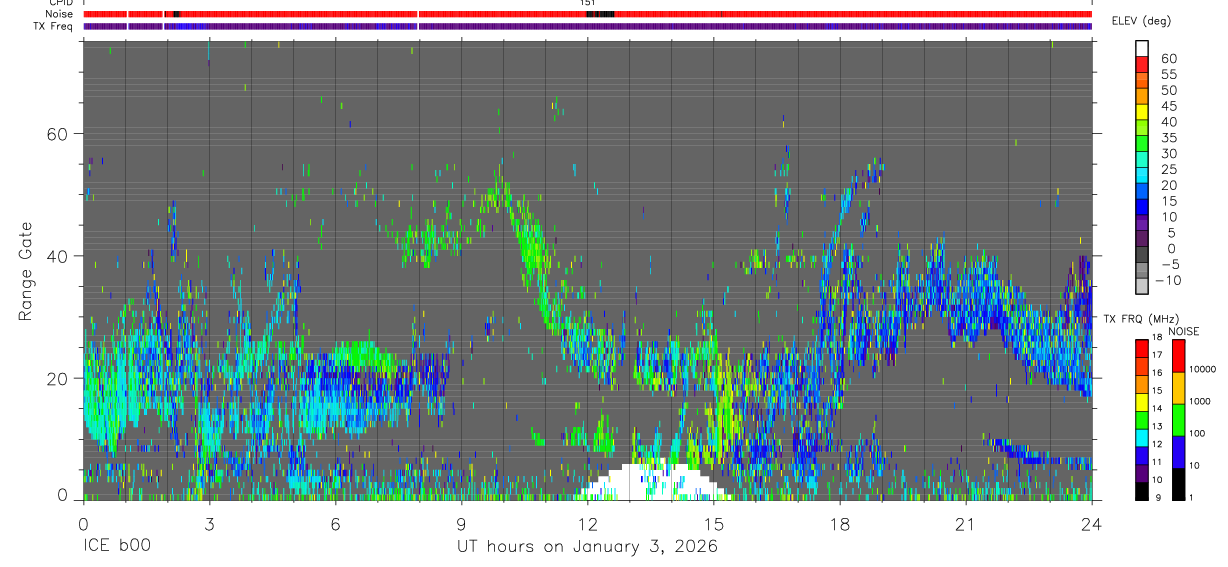The width and height of the screenshot is (1228, 567).
Task: Click the '12' hour tick label on x-axis
Action: point(587,524)
